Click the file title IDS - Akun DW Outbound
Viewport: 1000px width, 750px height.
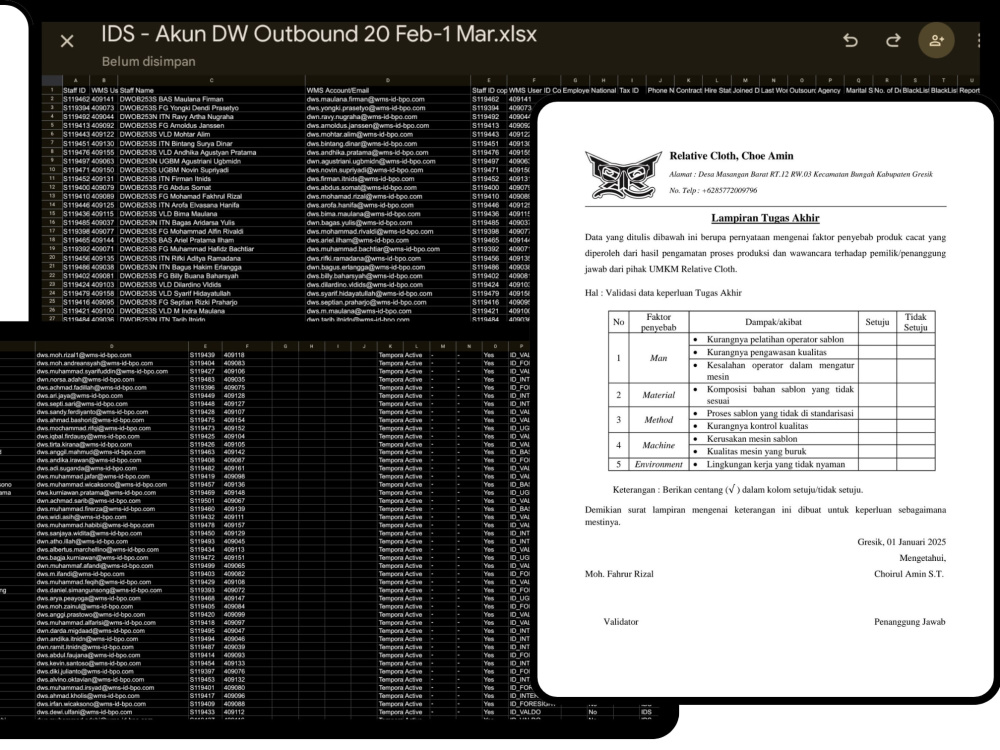[x=319, y=34]
